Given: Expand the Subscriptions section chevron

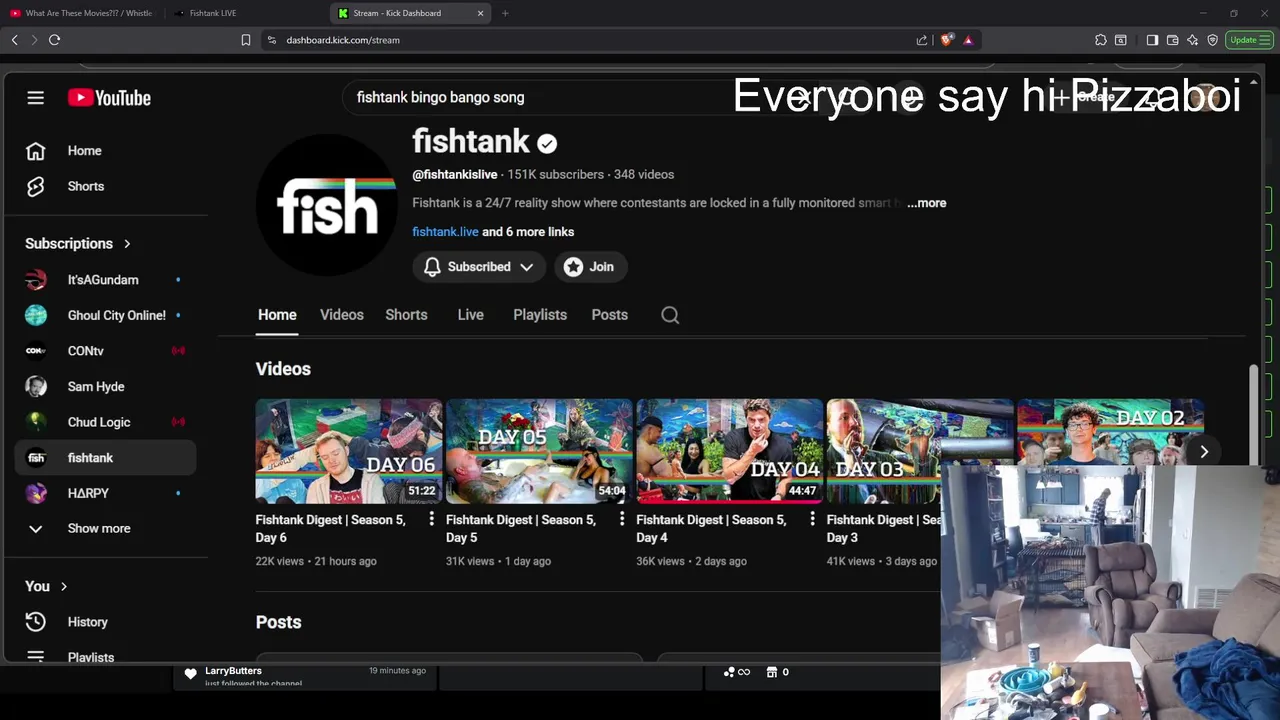Looking at the screenshot, I should pos(127,244).
